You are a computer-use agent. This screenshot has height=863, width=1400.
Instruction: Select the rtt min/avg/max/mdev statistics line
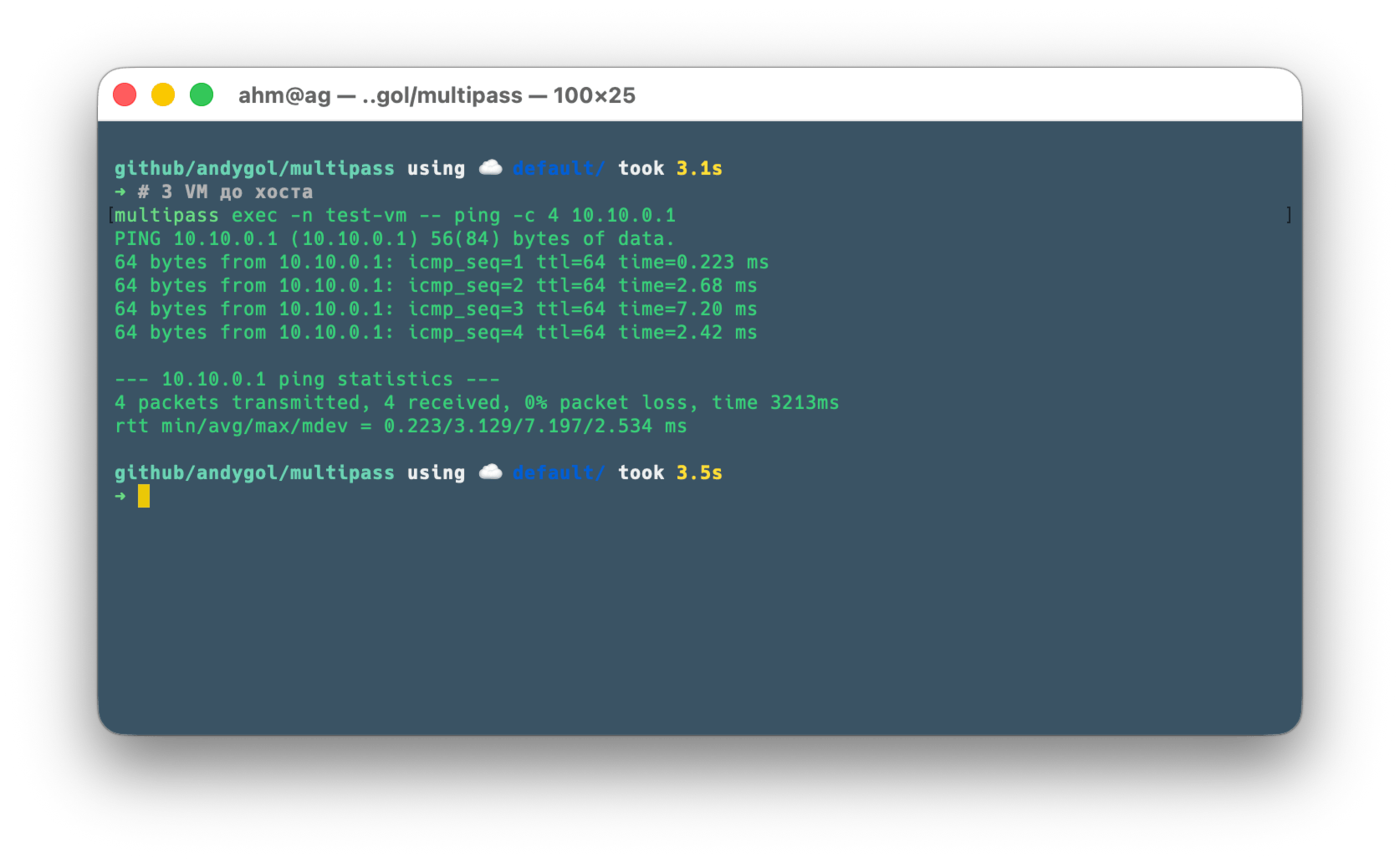point(401,426)
